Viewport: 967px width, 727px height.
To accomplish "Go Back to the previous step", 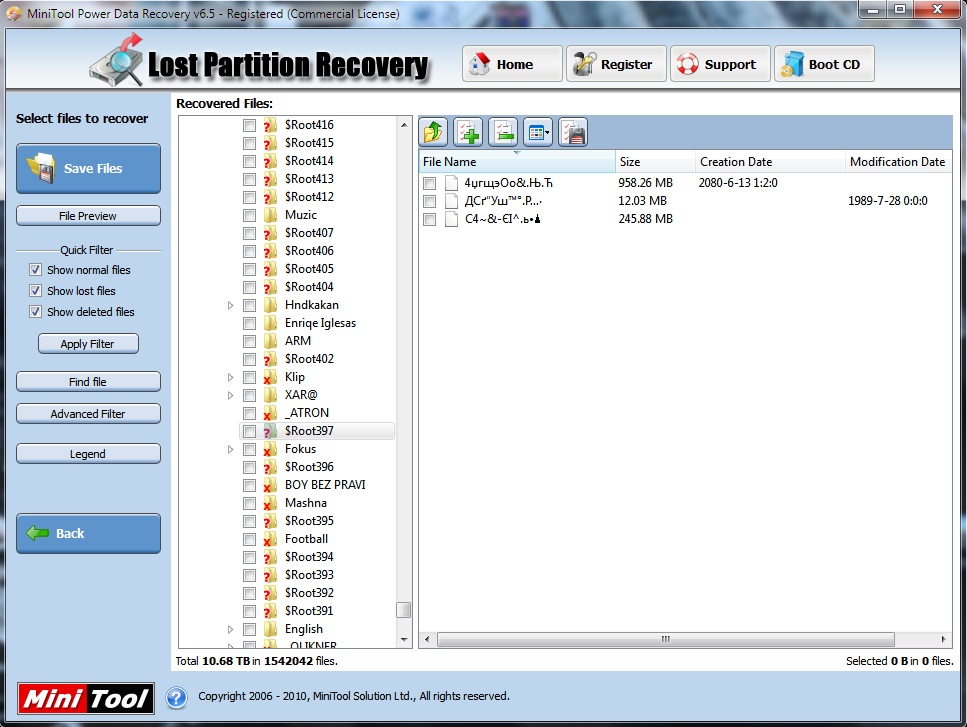I will (88, 533).
